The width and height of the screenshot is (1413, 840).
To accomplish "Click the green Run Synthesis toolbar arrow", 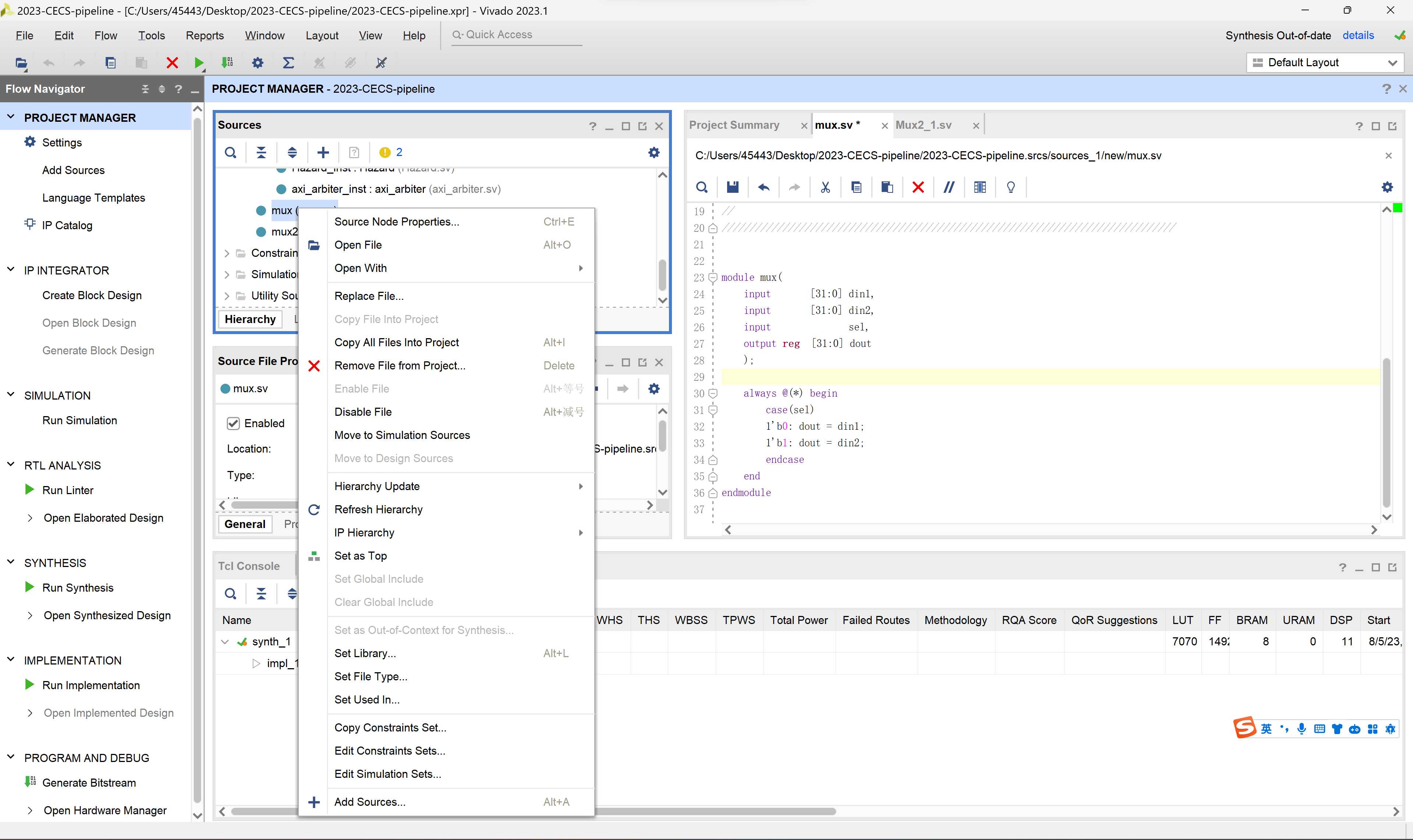I will click(x=199, y=63).
